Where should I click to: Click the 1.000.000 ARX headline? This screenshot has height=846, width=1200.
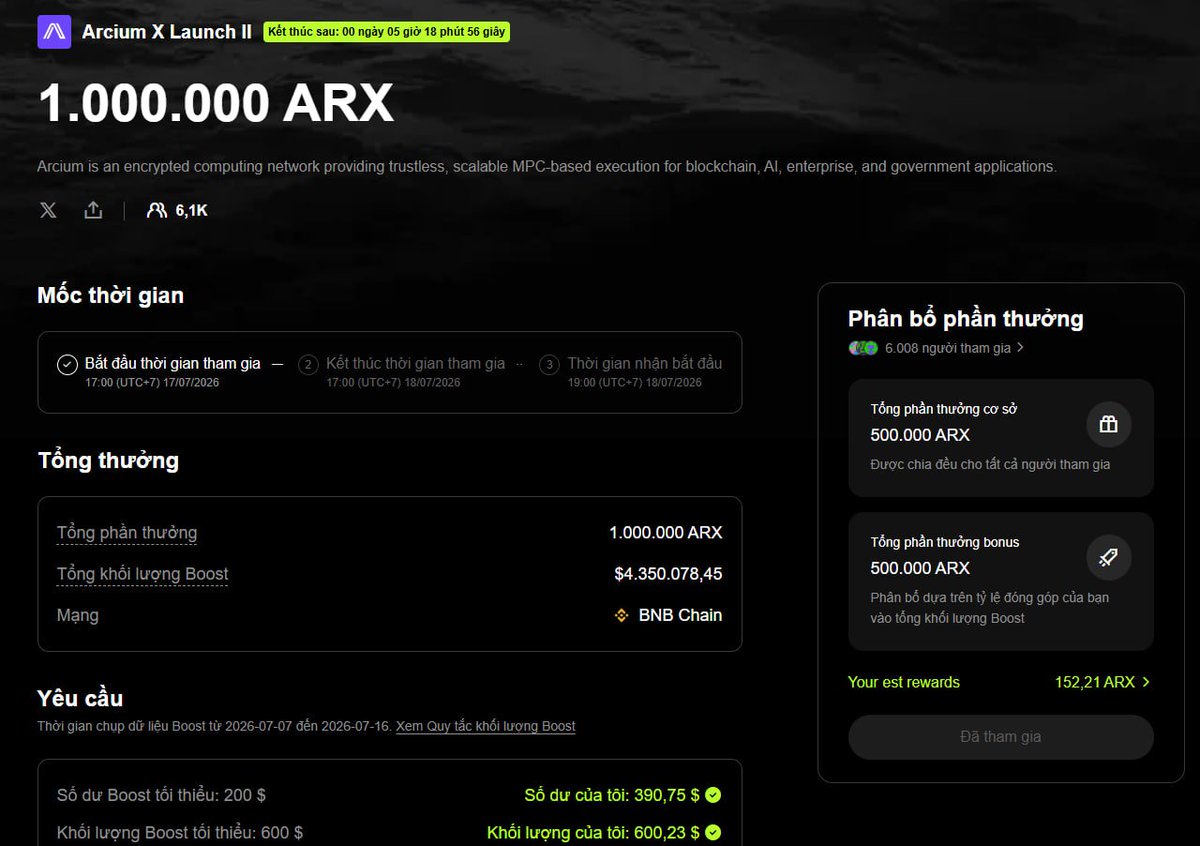pyautogui.click(x=216, y=104)
